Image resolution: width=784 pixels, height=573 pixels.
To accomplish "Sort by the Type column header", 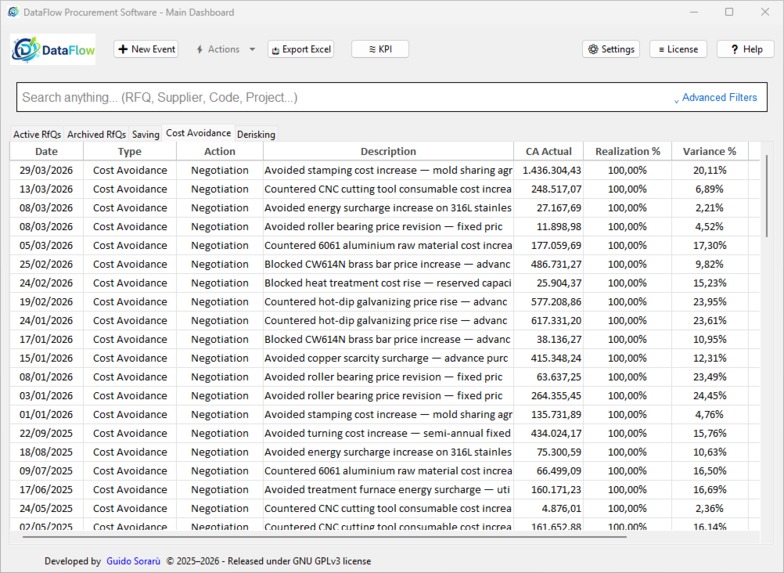I will [130, 152].
